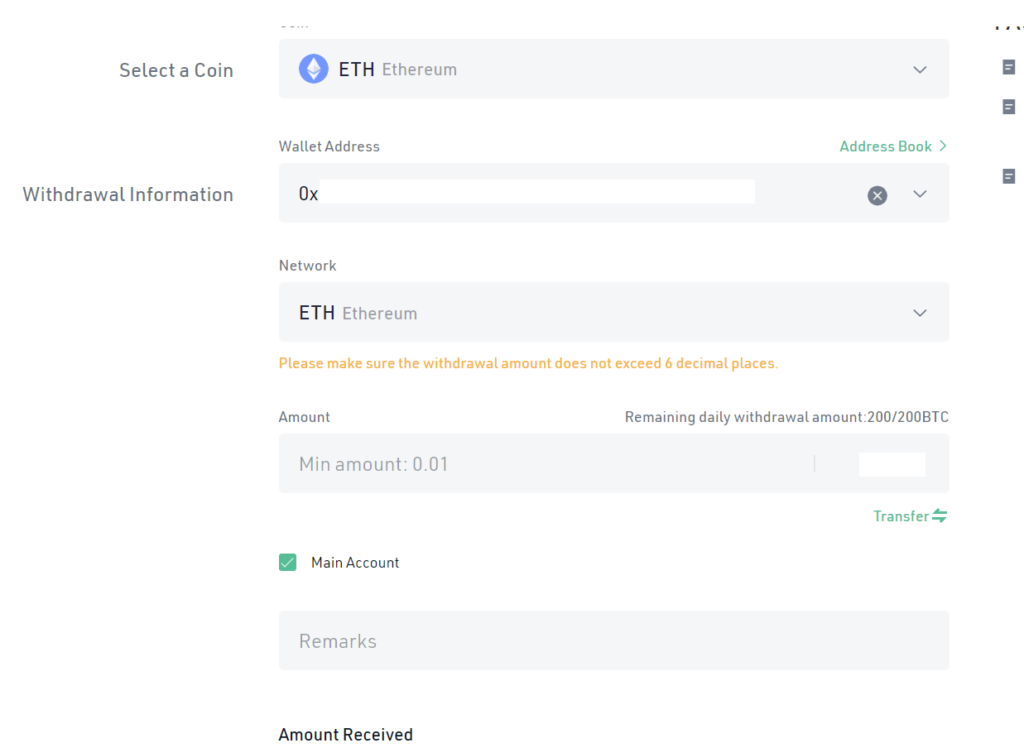The width and height of the screenshot is (1024, 748).
Task: Open the third document icon in right sidebar
Action: [1009, 176]
